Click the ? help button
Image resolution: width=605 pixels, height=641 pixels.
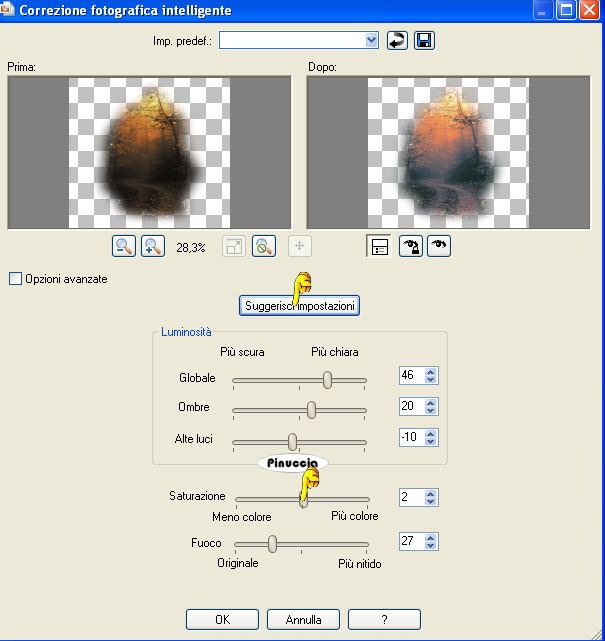tap(384, 620)
